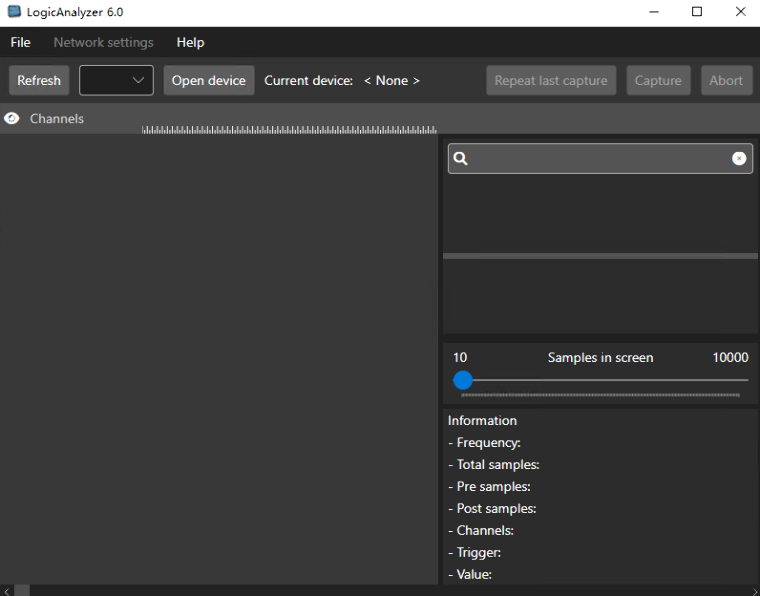Image resolution: width=760 pixels, height=596 pixels.
Task: Click the '- Value:' information line
Action: pos(470,574)
